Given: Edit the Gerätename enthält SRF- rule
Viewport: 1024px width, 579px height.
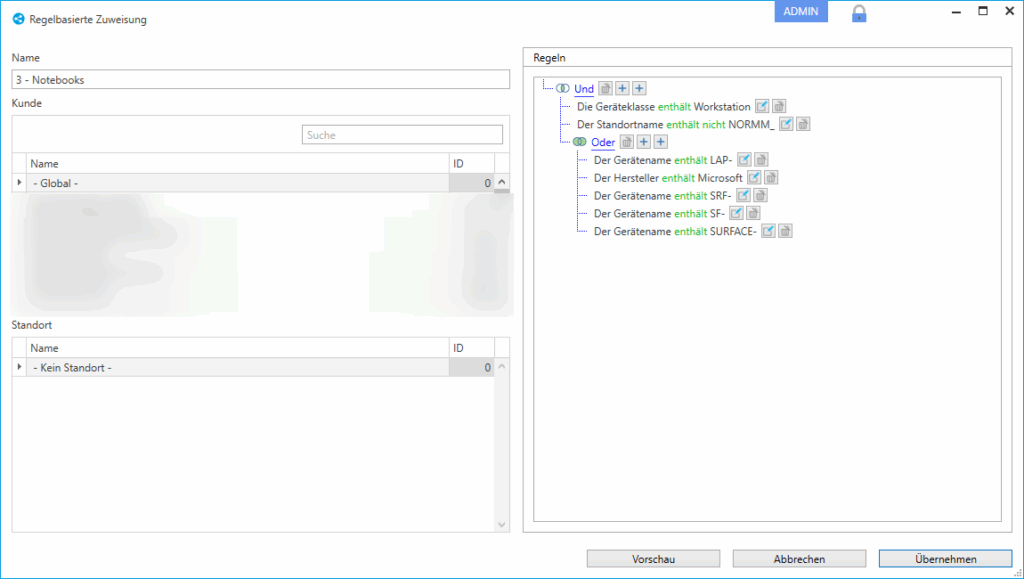Looking at the screenshot, I should (x=743, y=195).
